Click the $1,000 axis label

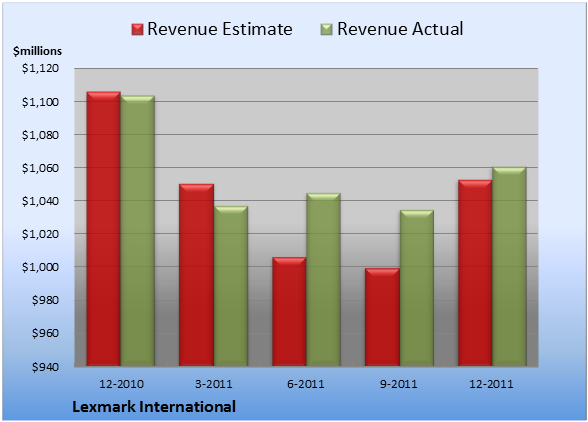pyautogui.click(x=40, y=267)
